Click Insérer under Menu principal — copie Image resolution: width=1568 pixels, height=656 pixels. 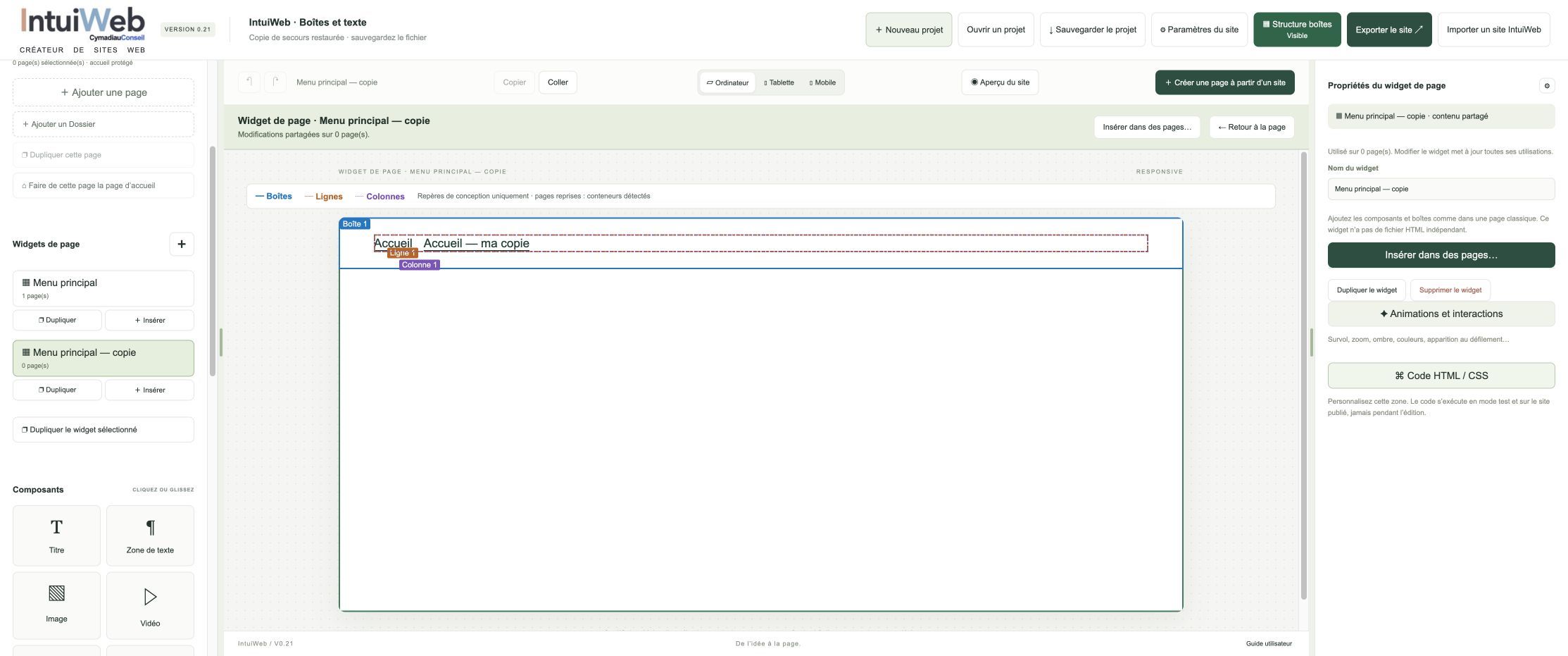[x=150, y=390]
